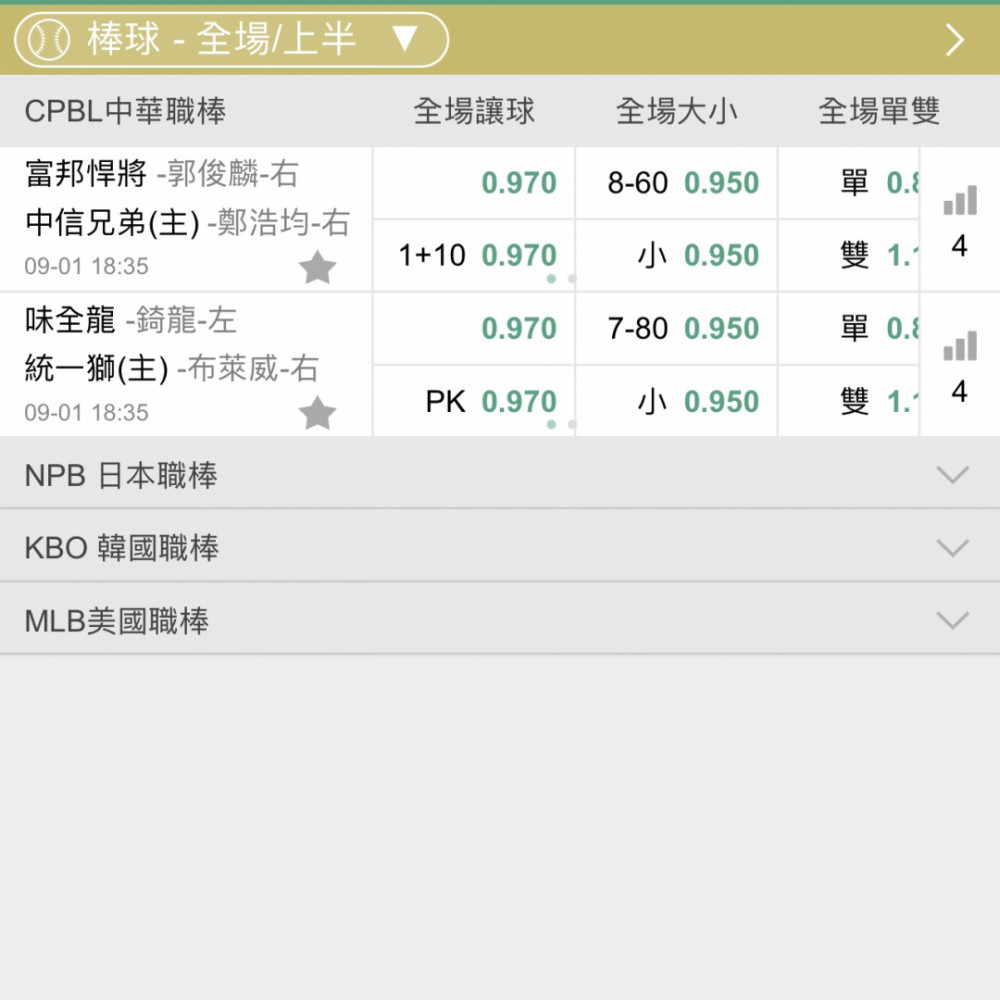1000x1000 pixels.
Task: Select 統一獅 PK handicap odds 0.970
Action: coord(474,401)
